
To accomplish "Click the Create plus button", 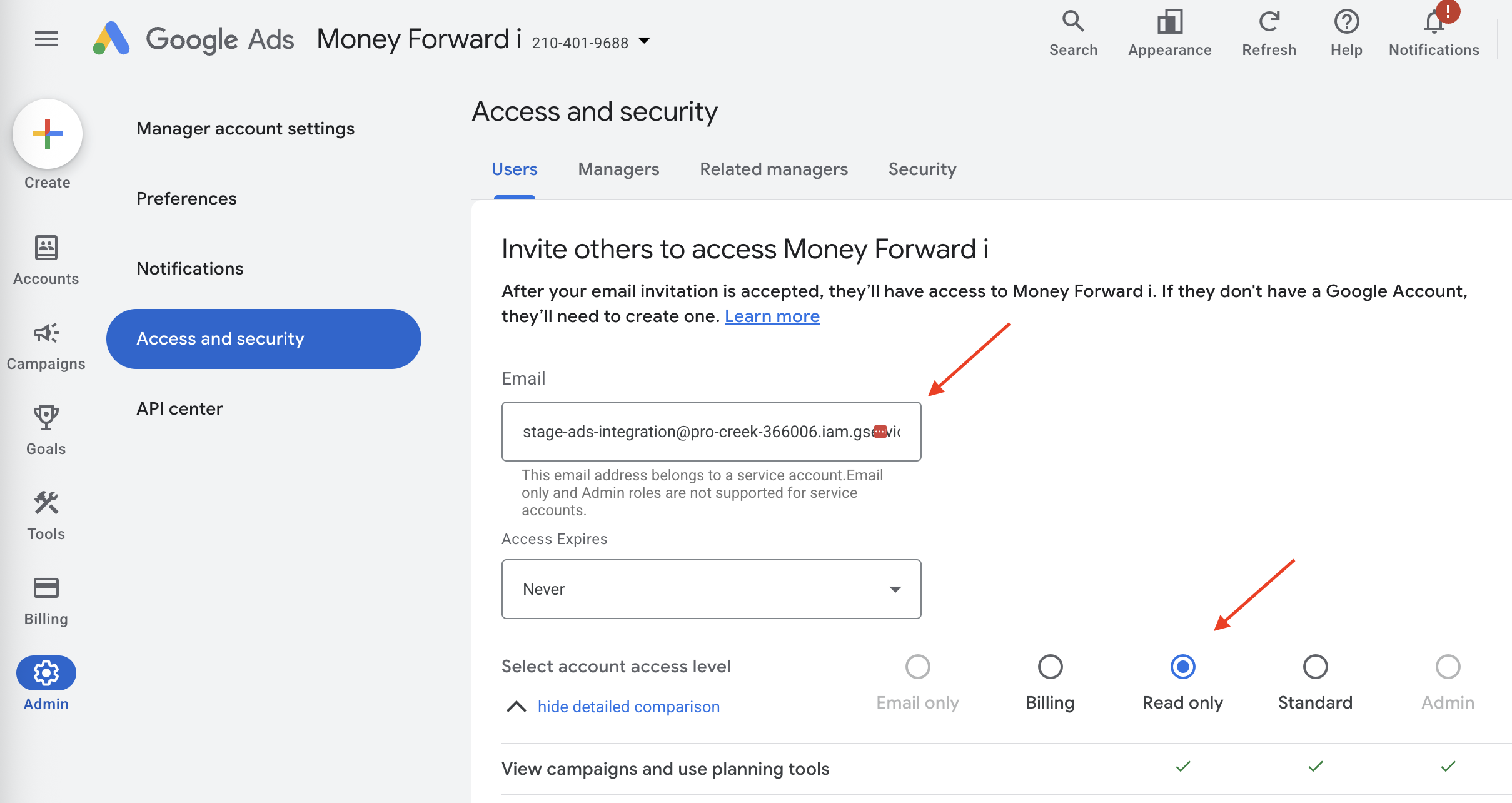I will (48, 134).
